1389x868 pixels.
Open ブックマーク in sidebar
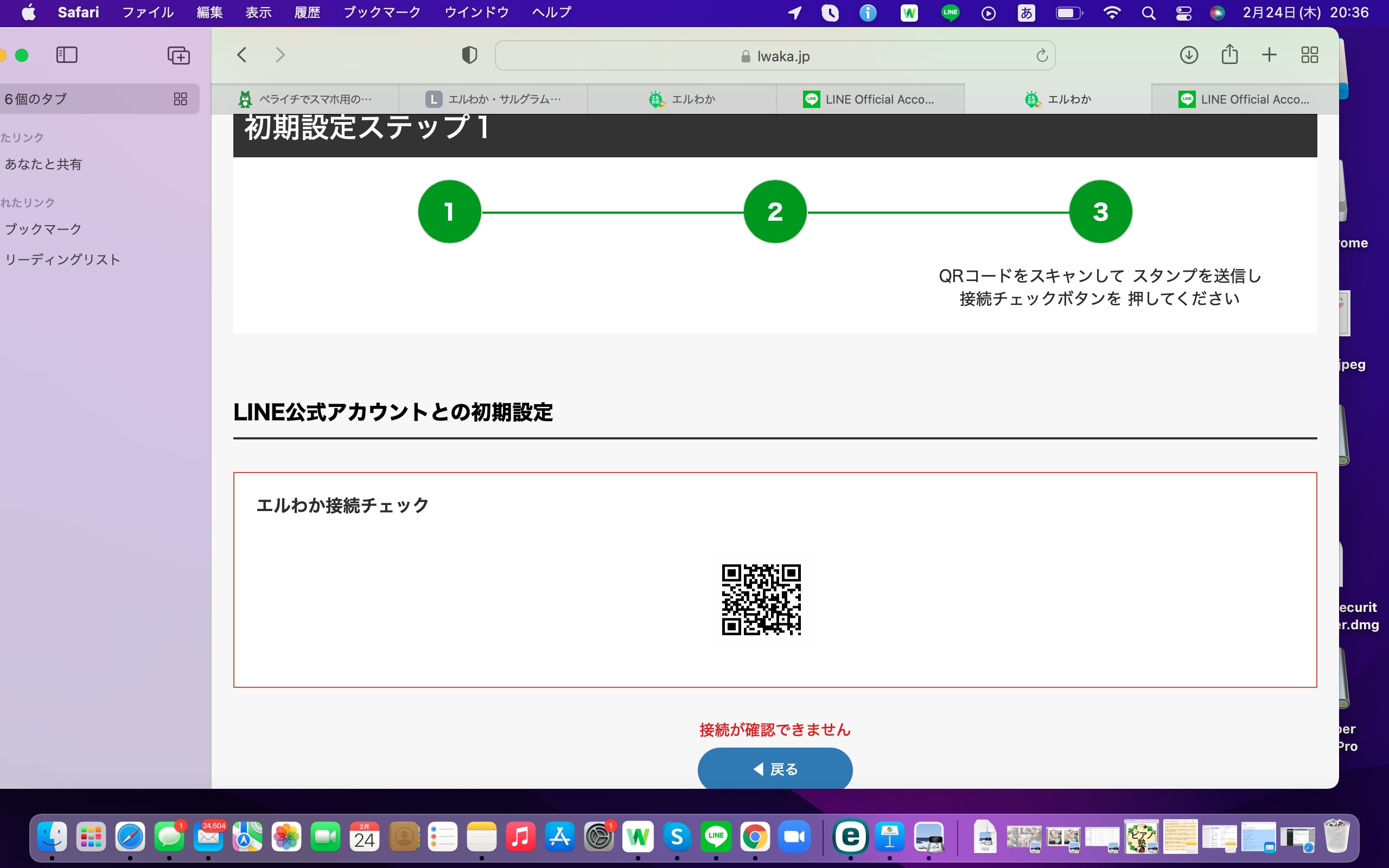[43, 229]
